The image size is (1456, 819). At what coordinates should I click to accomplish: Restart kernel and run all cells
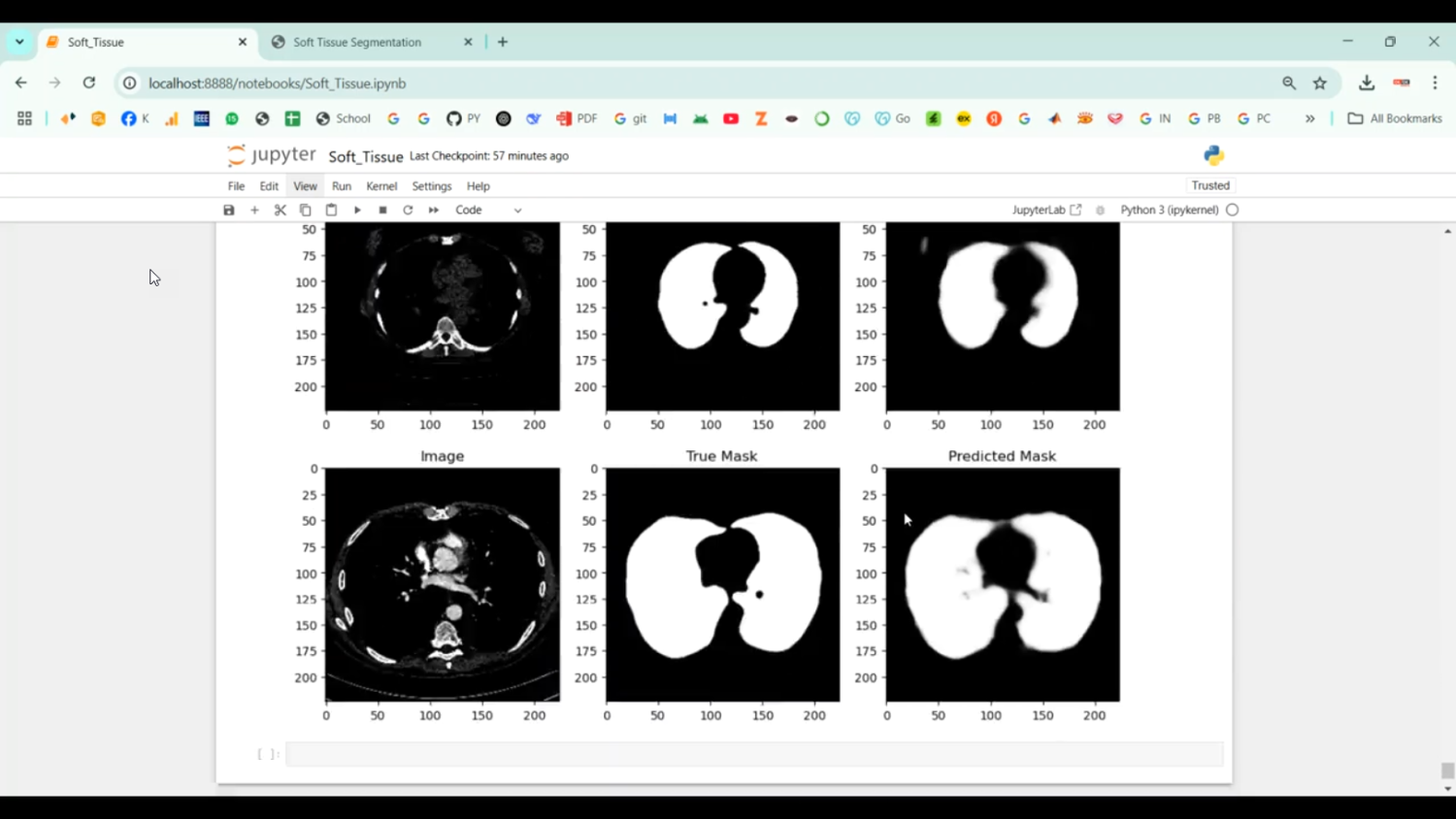(434, 210)
